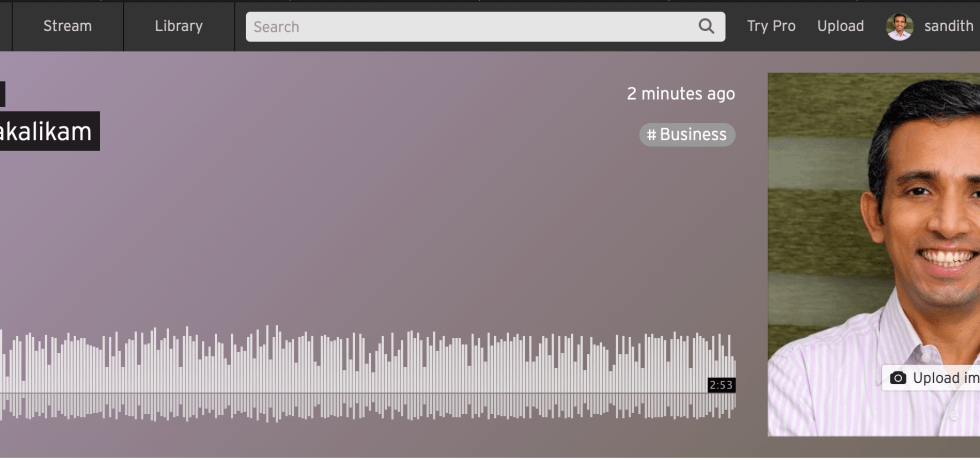Open the profile avatar in navigation bar
The height and width of the screenshot is (460, 980).
click(899, 27)
